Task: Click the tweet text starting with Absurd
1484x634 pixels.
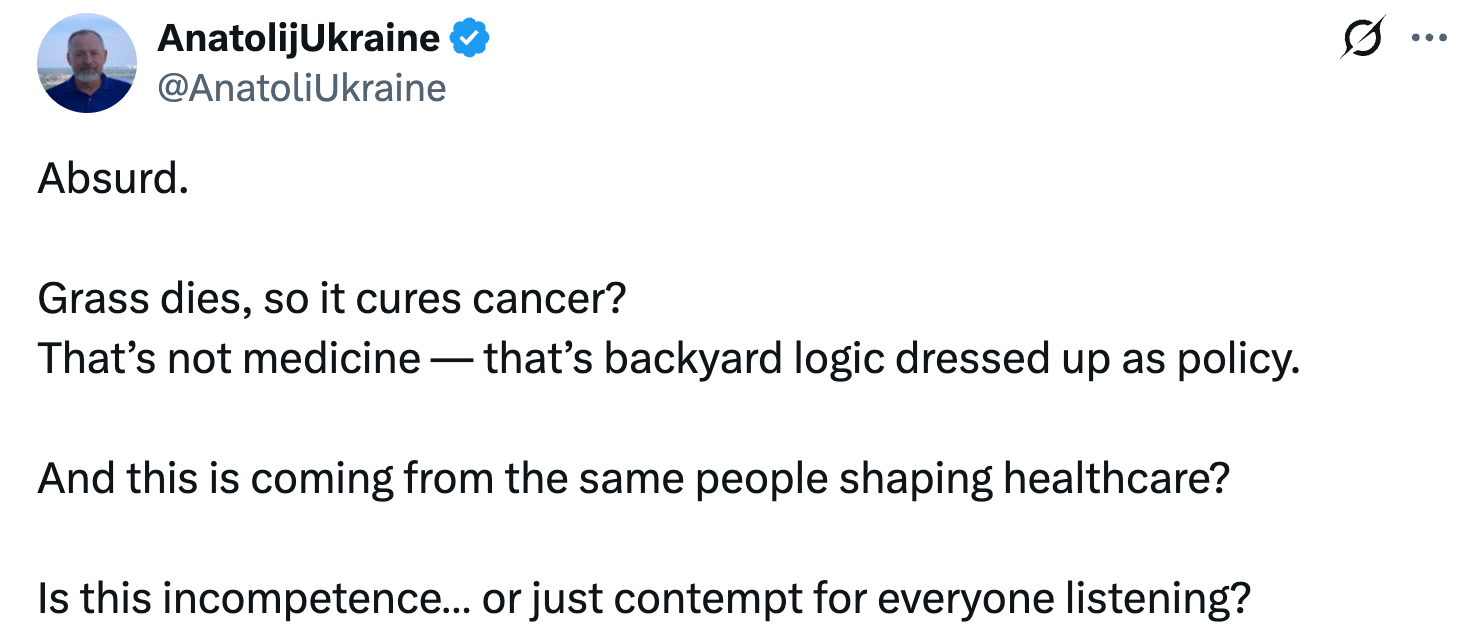Action: click(110, 178)
